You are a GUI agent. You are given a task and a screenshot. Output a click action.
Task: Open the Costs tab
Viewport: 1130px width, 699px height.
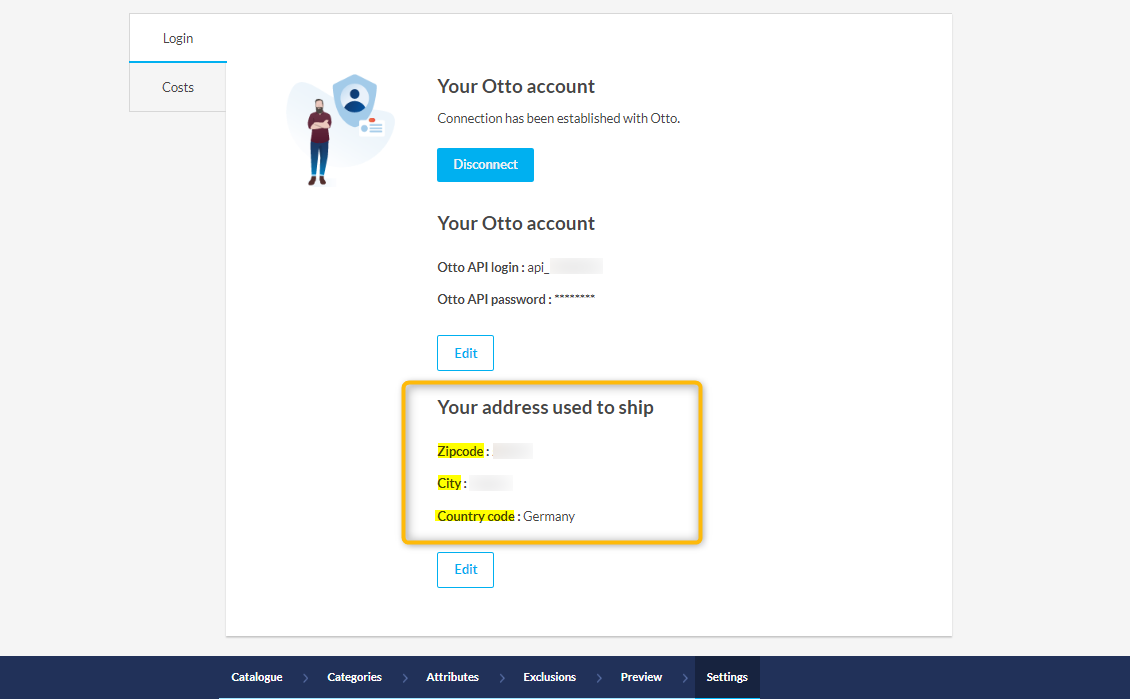point(178,87)
